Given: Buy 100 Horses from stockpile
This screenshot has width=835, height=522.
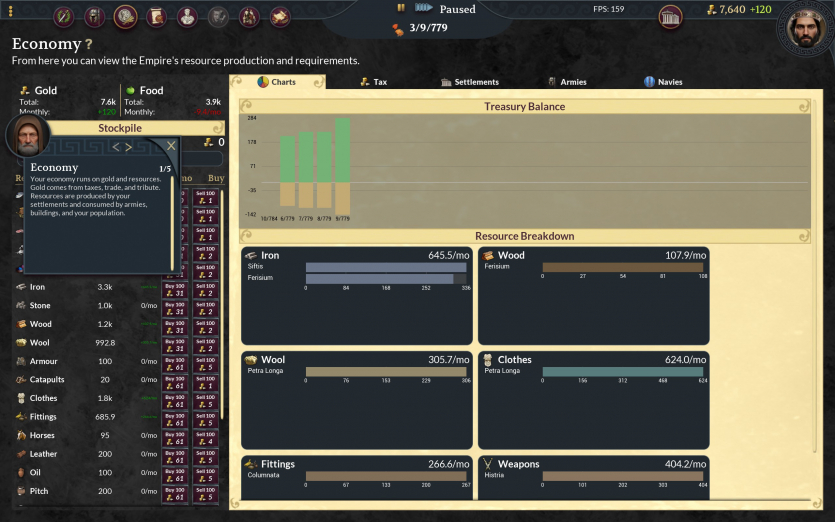Looking at the screenshot, I should click(x=177, y=436).
